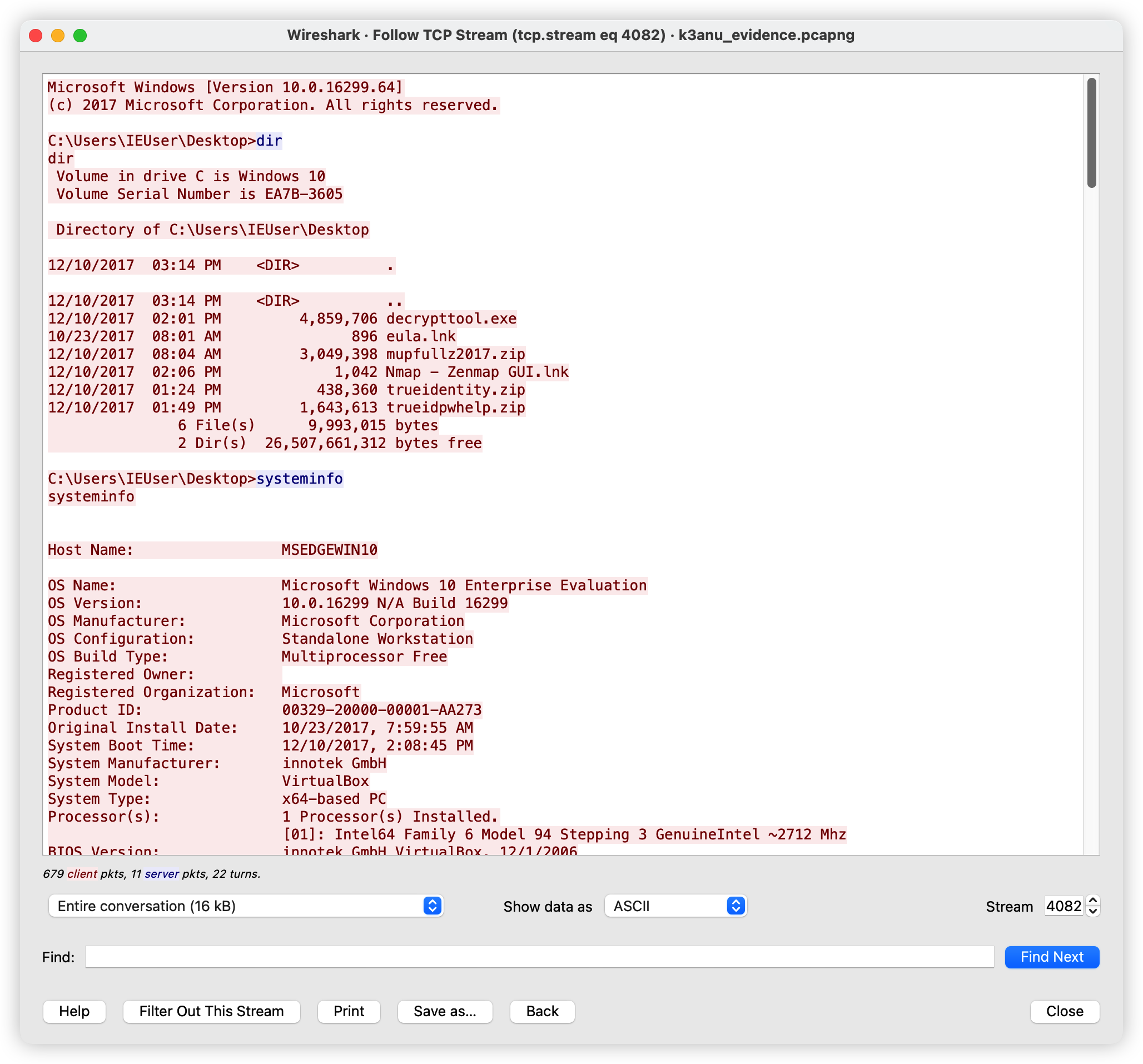The width and height of the screenshot is (1143, 1064).
Task: Click 'Microsoft Windows 10 Enterprise Evaluation' text
Action: coord(465,585)
